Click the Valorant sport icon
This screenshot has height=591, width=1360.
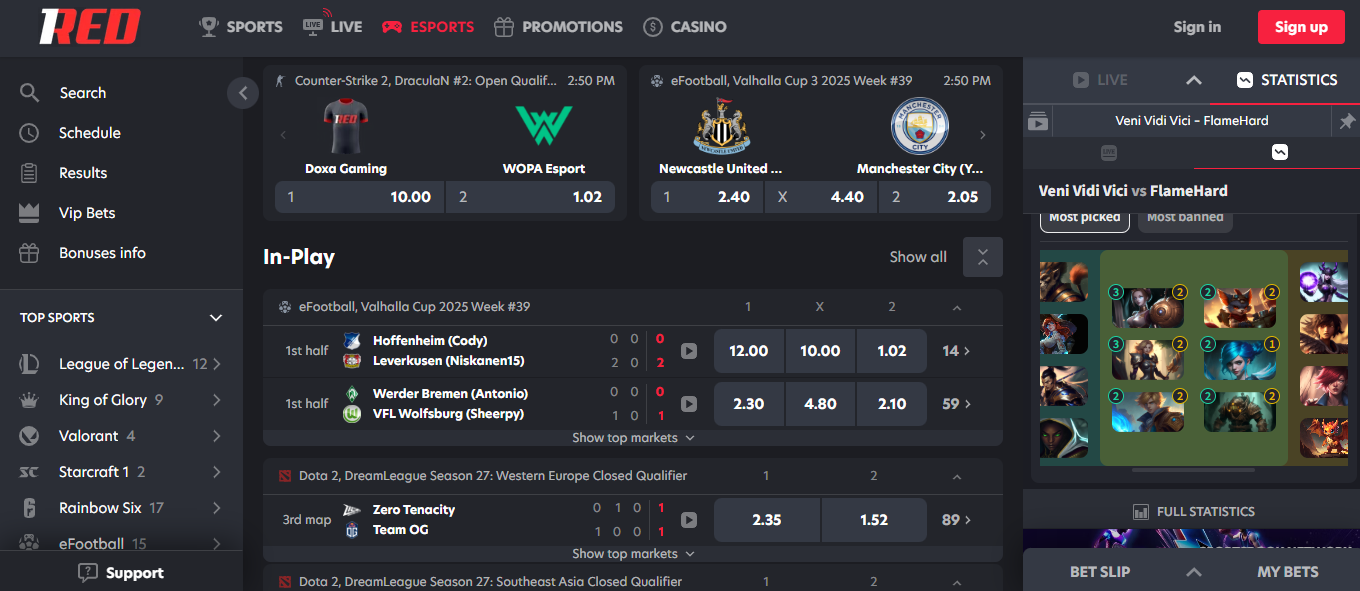[29, 436]
